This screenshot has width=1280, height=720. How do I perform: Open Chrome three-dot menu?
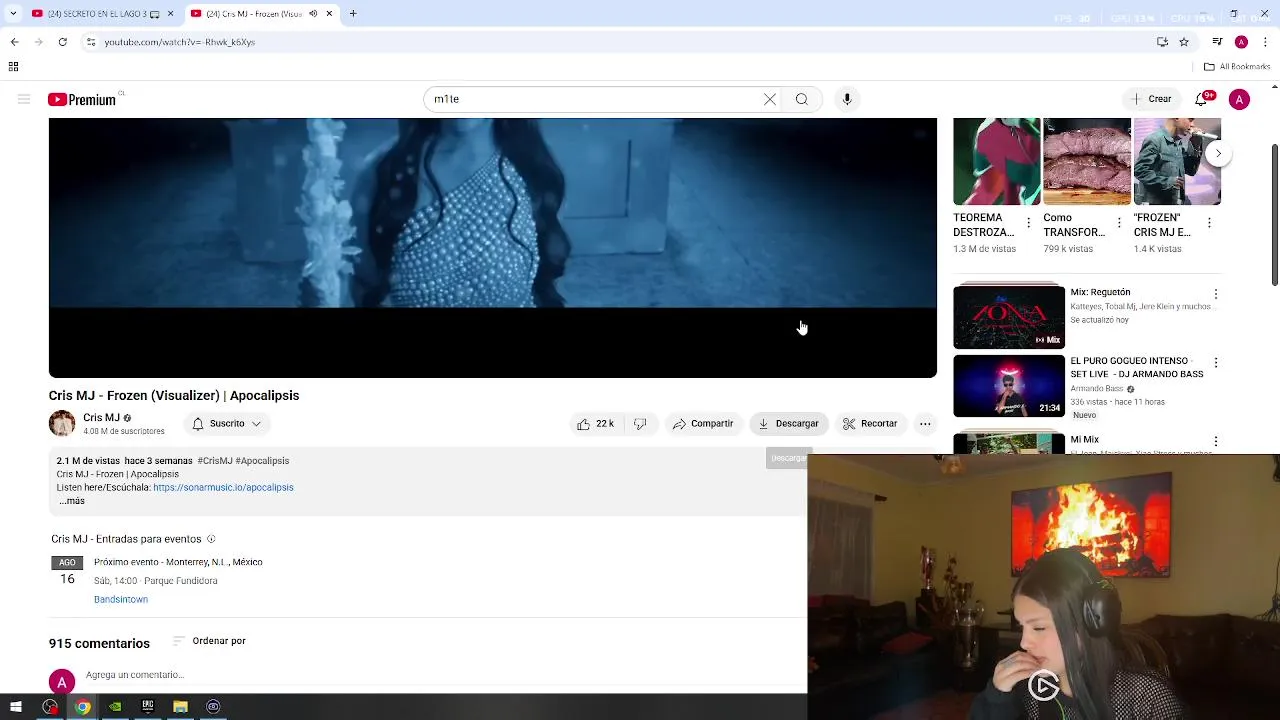(1265, 42)
